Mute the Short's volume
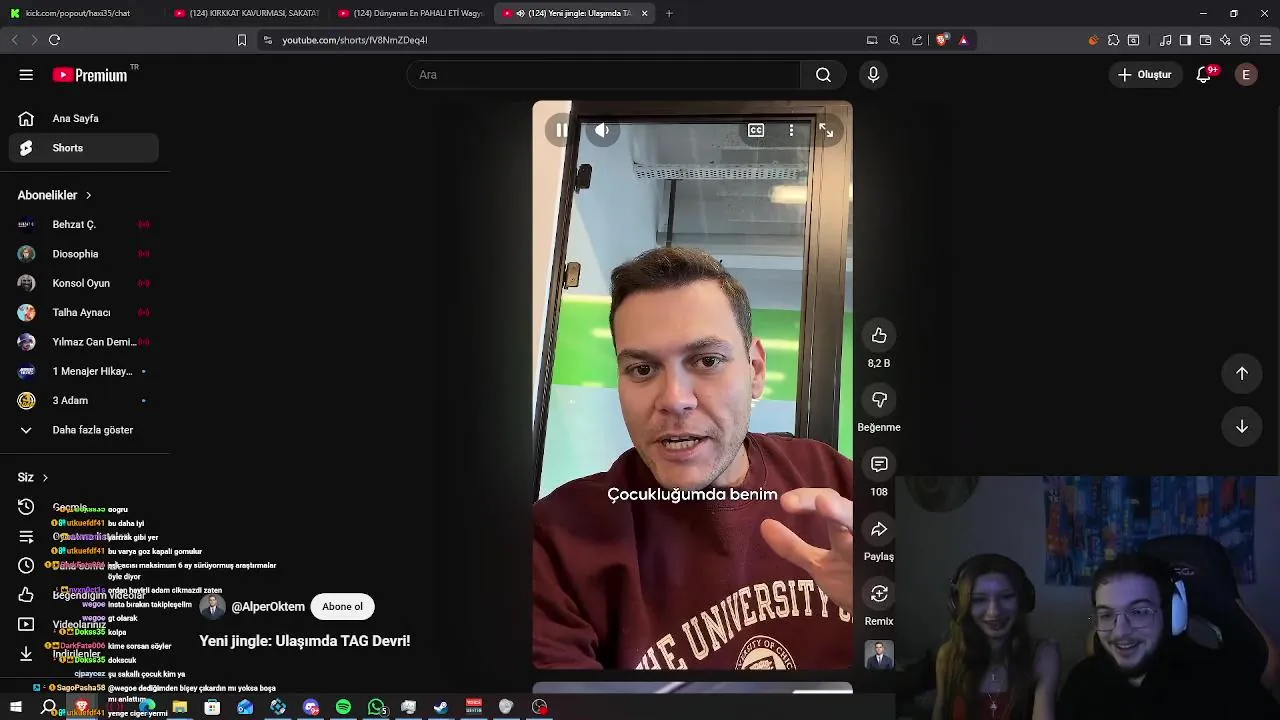The image size is (1280, 720). pyautogui.click(x=602, y=130)
